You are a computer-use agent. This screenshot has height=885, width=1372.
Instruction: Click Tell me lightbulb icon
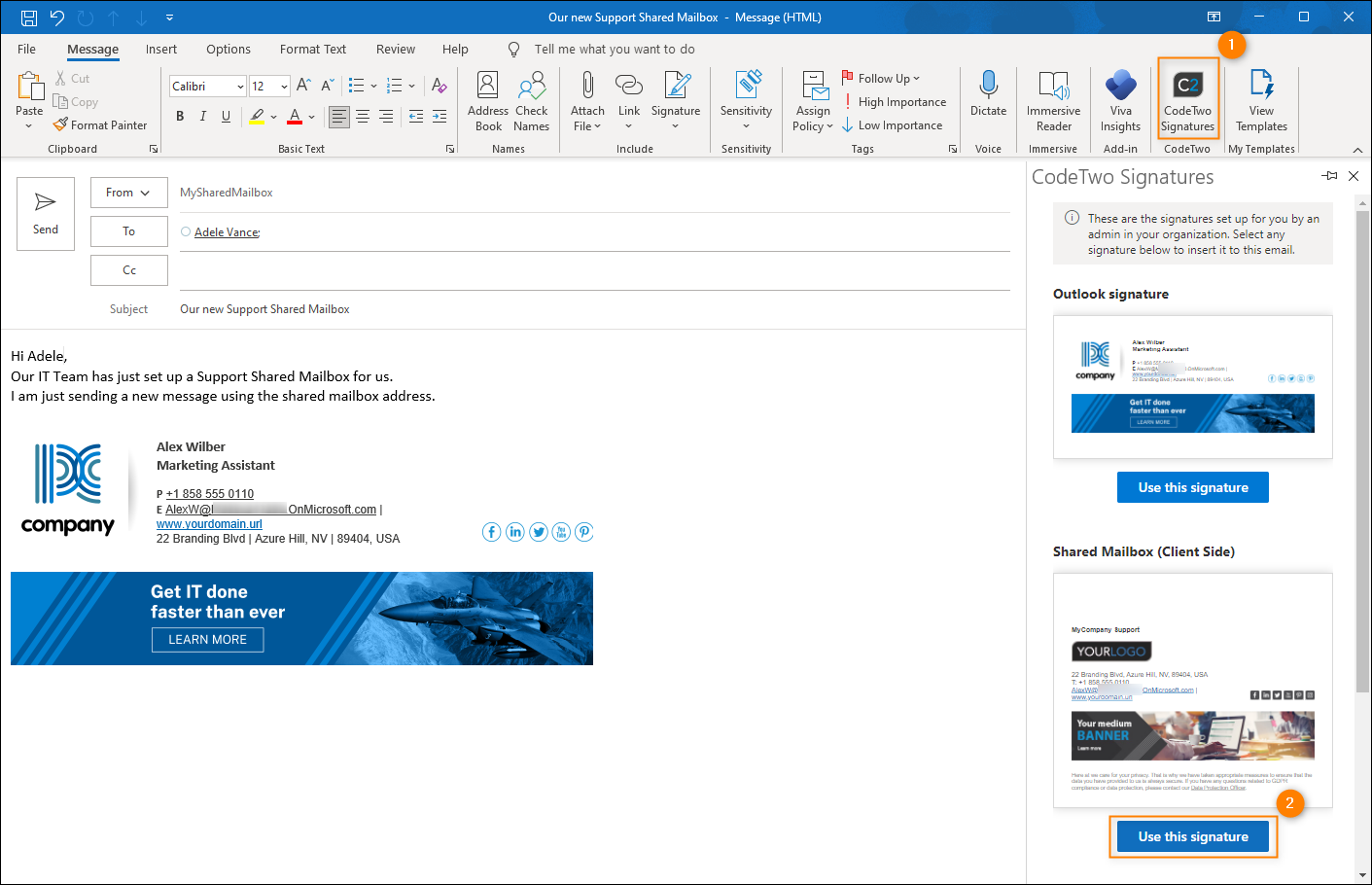tap(513, 49)
